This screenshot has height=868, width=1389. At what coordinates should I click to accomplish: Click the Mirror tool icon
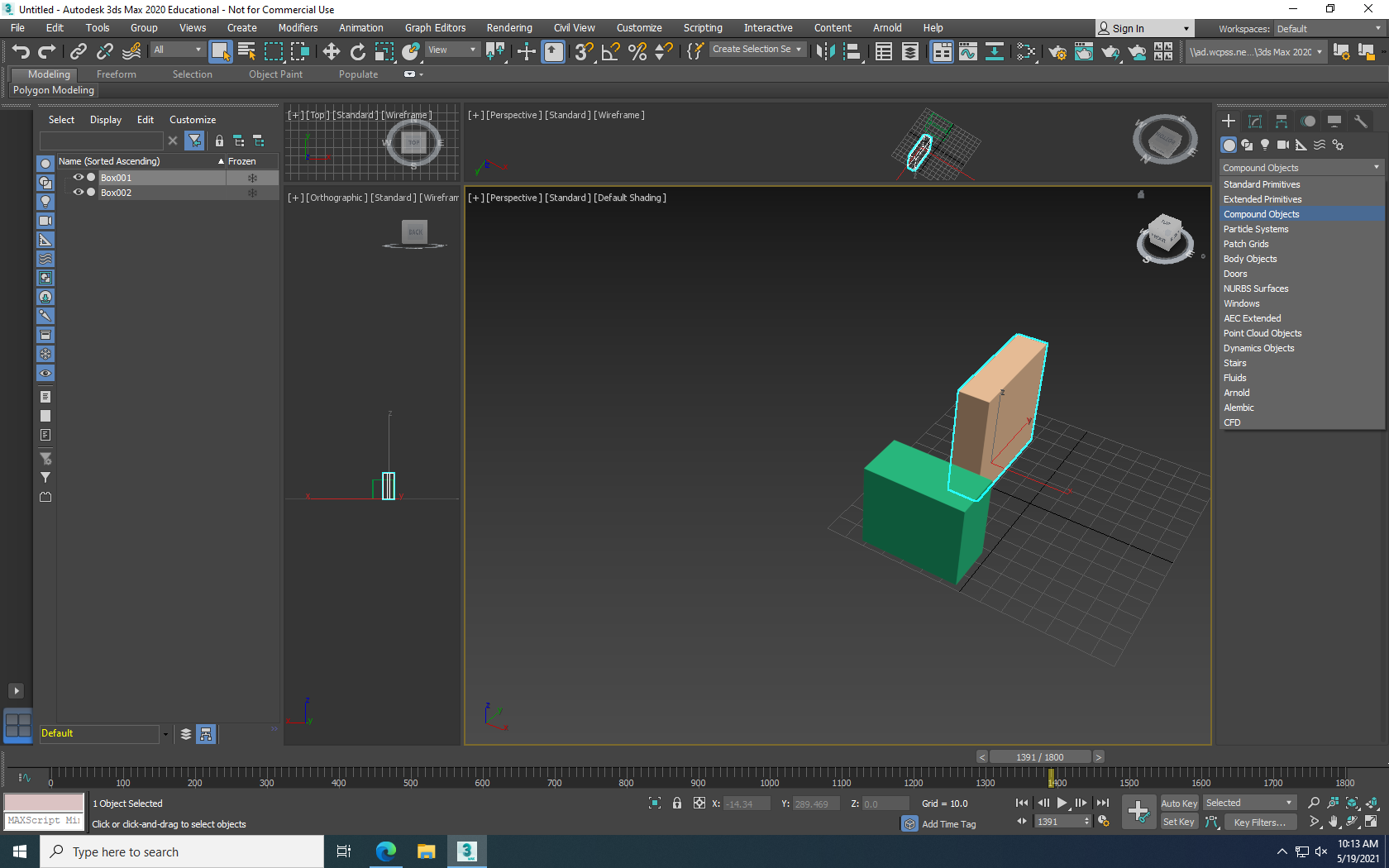824,52
